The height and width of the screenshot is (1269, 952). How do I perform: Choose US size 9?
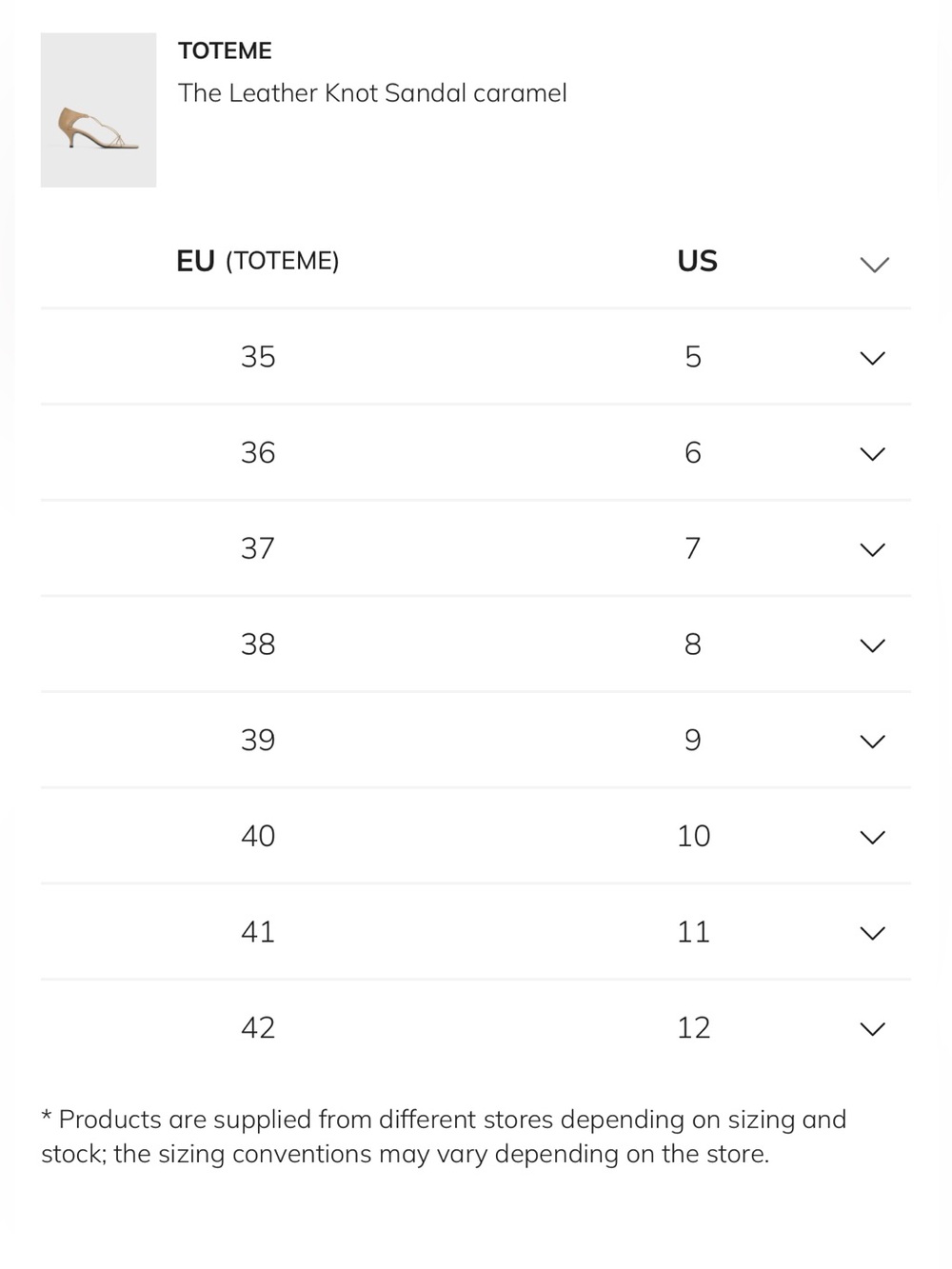pos(693,740)
